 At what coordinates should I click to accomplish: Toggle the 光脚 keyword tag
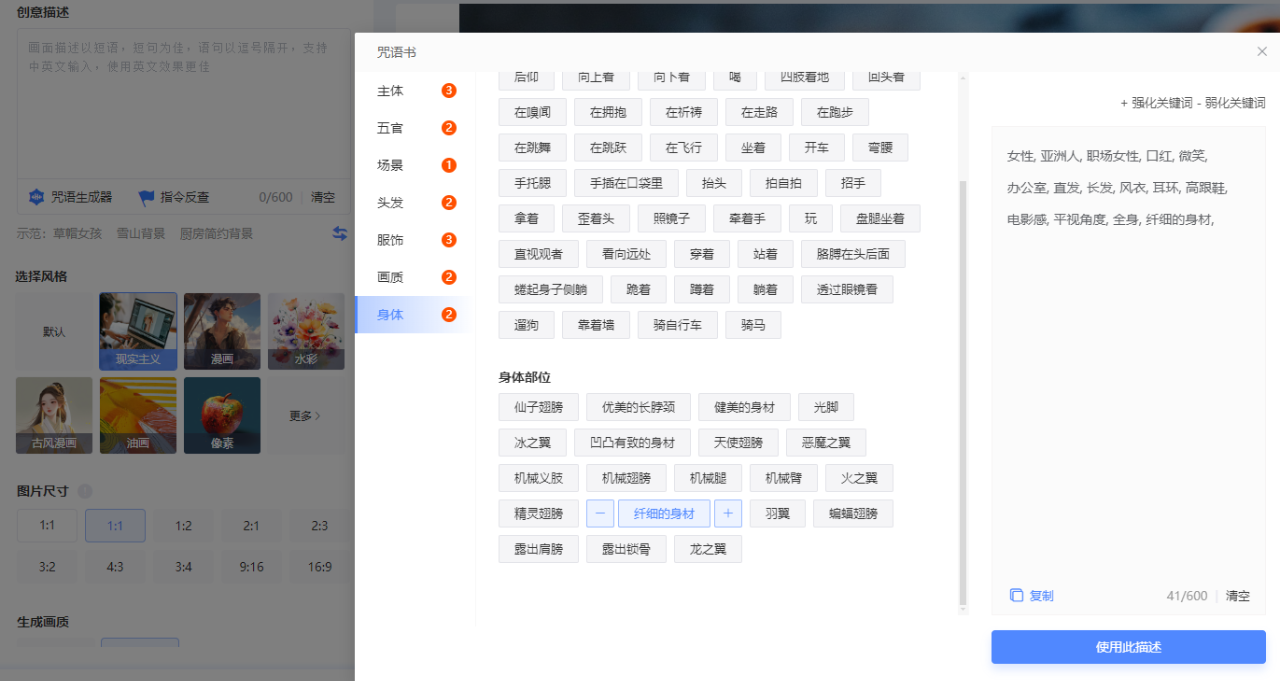click(826, 407)
